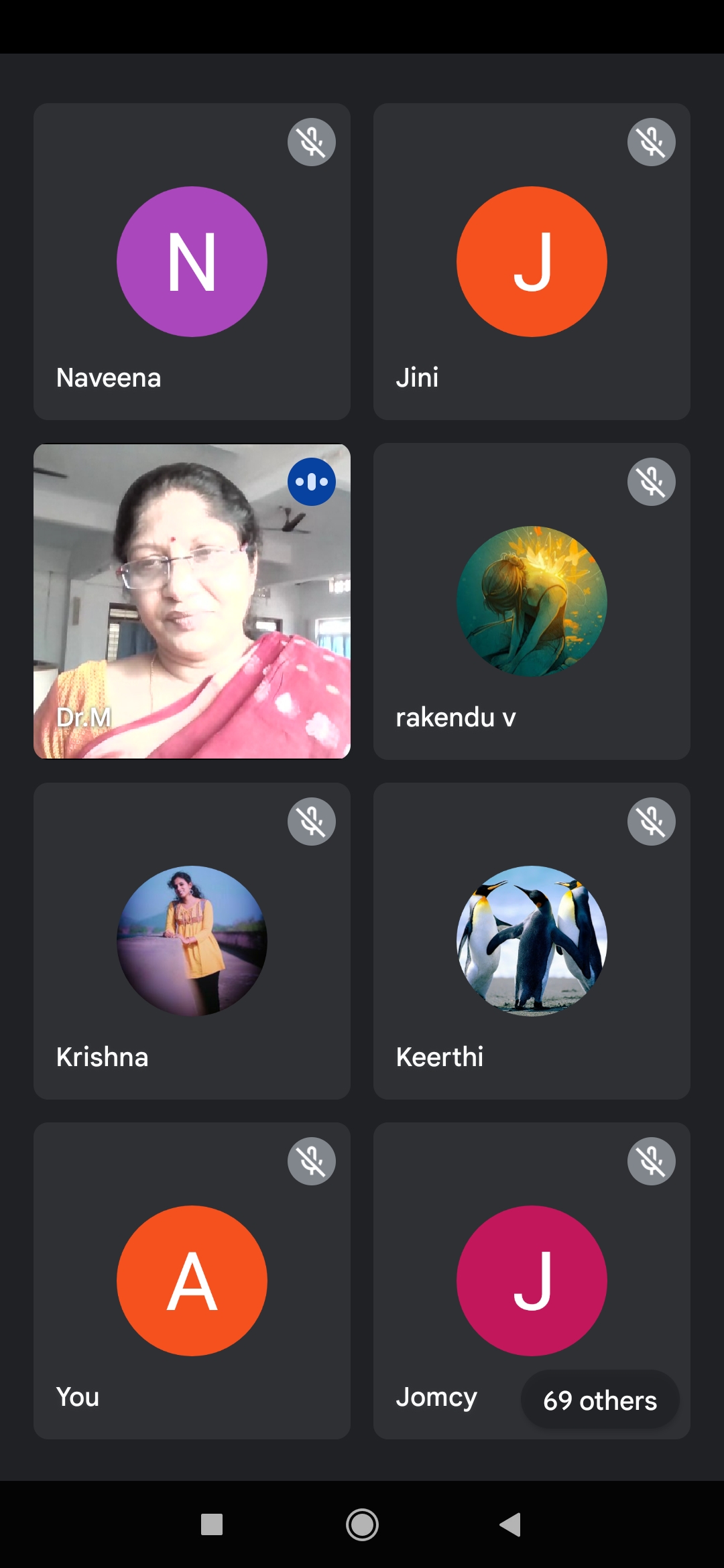Tap the muted mic icon on your own tile
The width and height of the screenshot is (724, 1568).
(x=312, y=1161)
